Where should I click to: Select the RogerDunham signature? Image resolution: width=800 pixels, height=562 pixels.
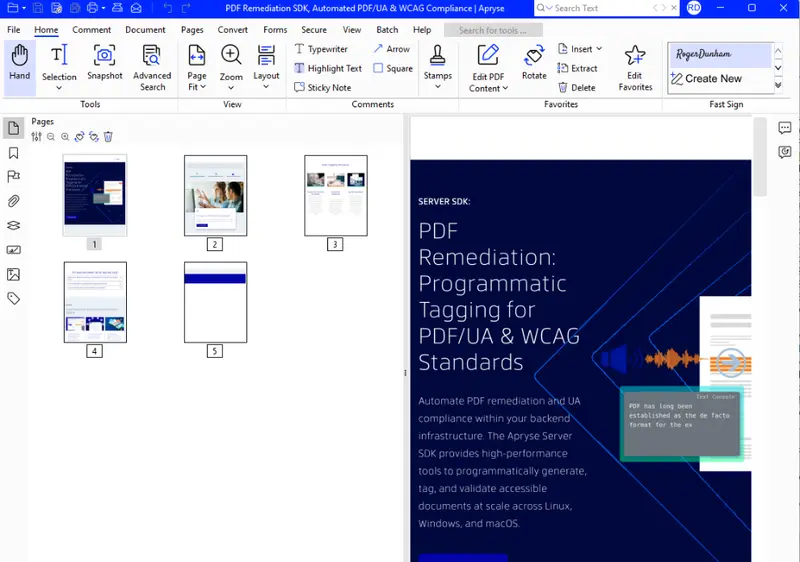(719, 55)
